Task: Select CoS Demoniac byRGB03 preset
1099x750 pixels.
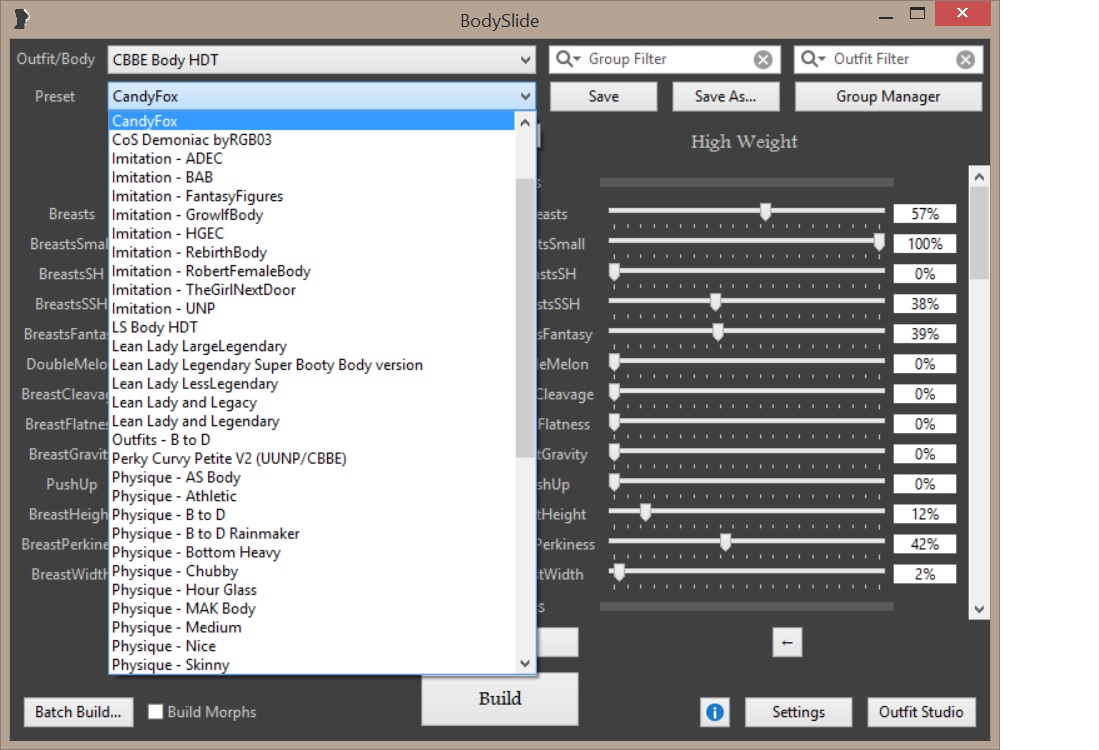Action: 312,139
